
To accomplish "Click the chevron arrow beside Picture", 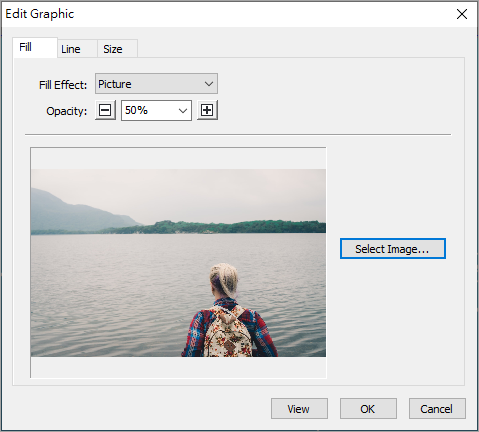I will (x=209, y=84).
